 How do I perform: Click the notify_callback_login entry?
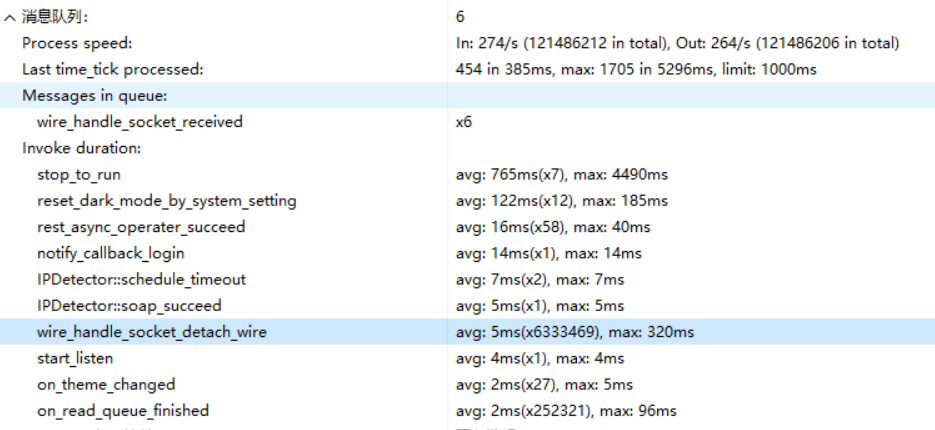[x=111, y=253]
